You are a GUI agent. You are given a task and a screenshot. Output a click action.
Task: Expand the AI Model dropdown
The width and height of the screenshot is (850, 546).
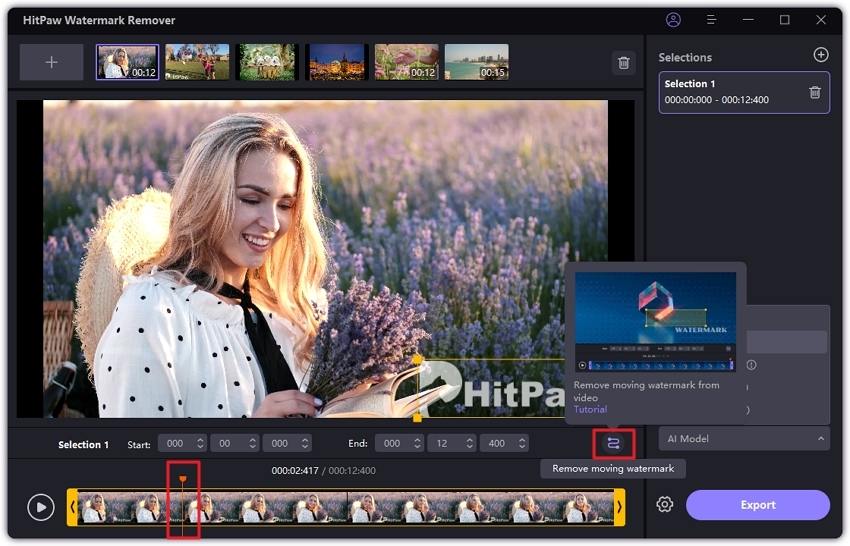click(743, 438)
